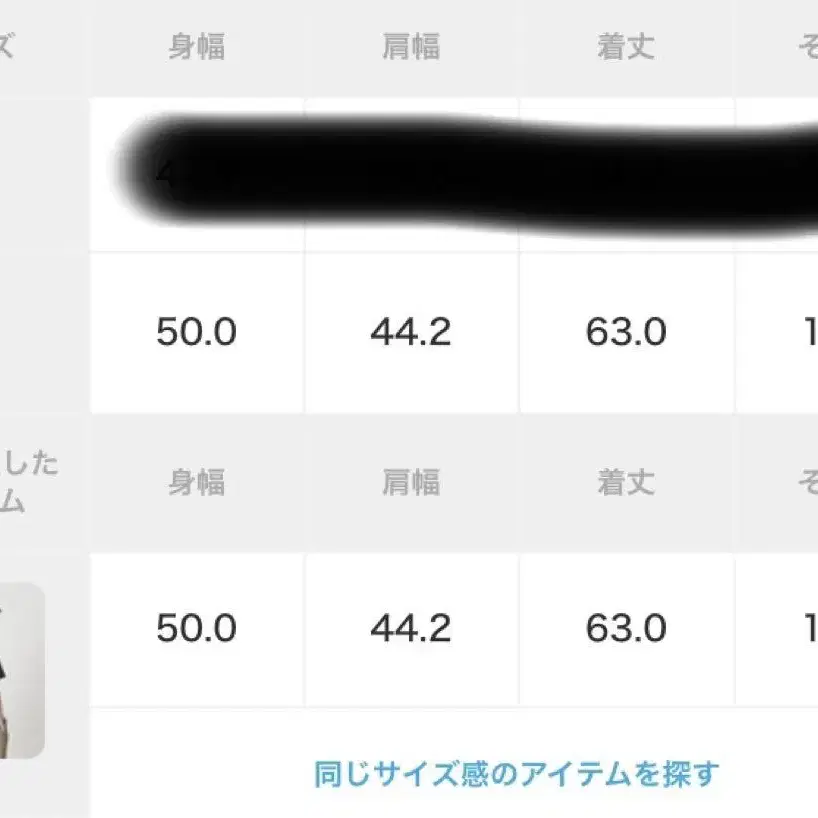
Task: Select the 着丈 header in the first header row
Action: pos(626,48)
